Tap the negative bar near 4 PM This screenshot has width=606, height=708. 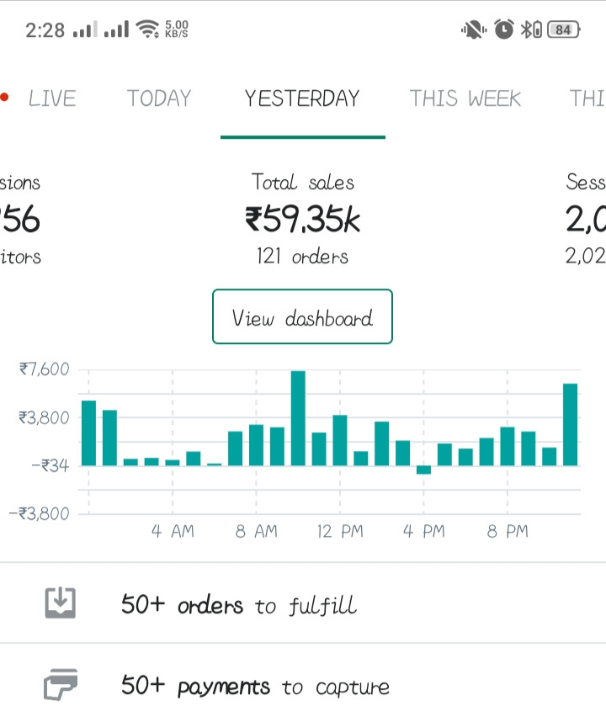pyautogui.click(x=424, y=469)
